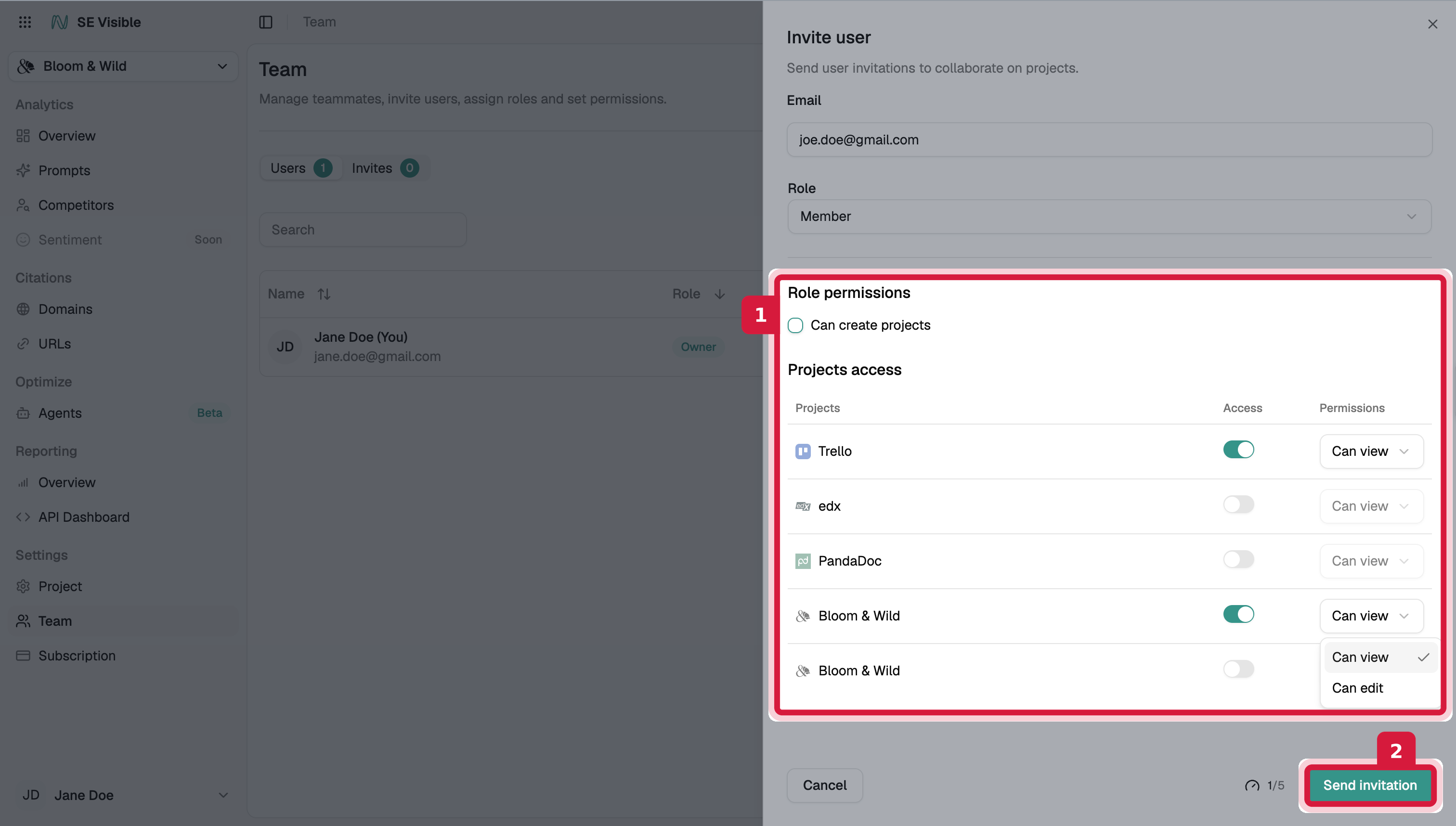Click the Owner role badge
Screen dimensions: 1456x826
pyautogui.click(x=698, y=347)
